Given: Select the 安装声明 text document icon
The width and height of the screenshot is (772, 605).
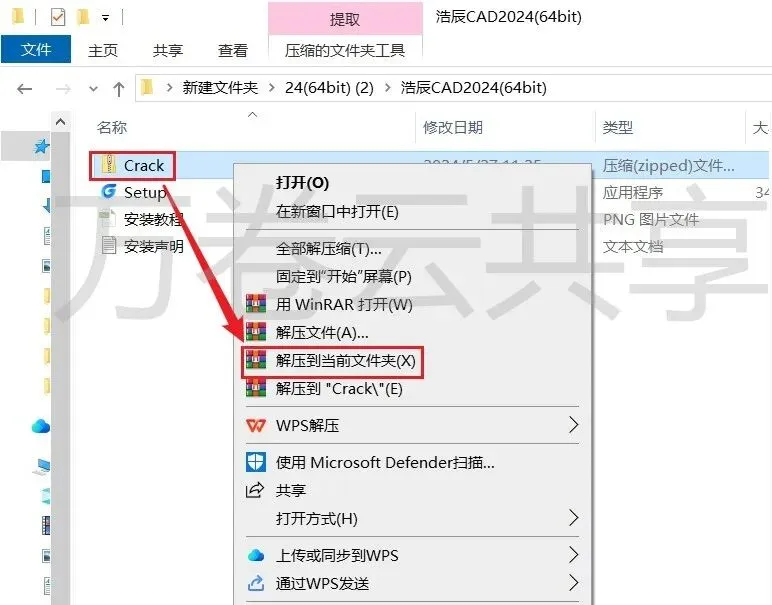Looking at the screenshot, I should [108, 245].
